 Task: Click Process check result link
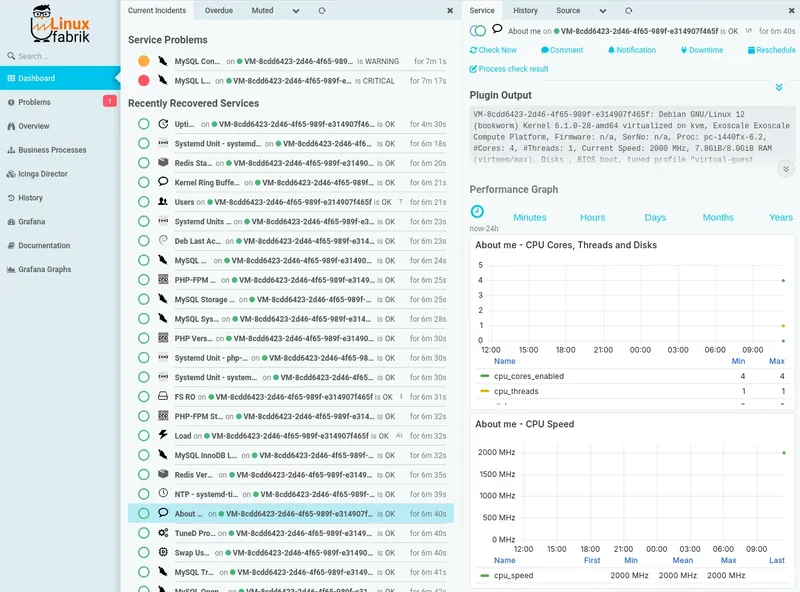(509, 69)
